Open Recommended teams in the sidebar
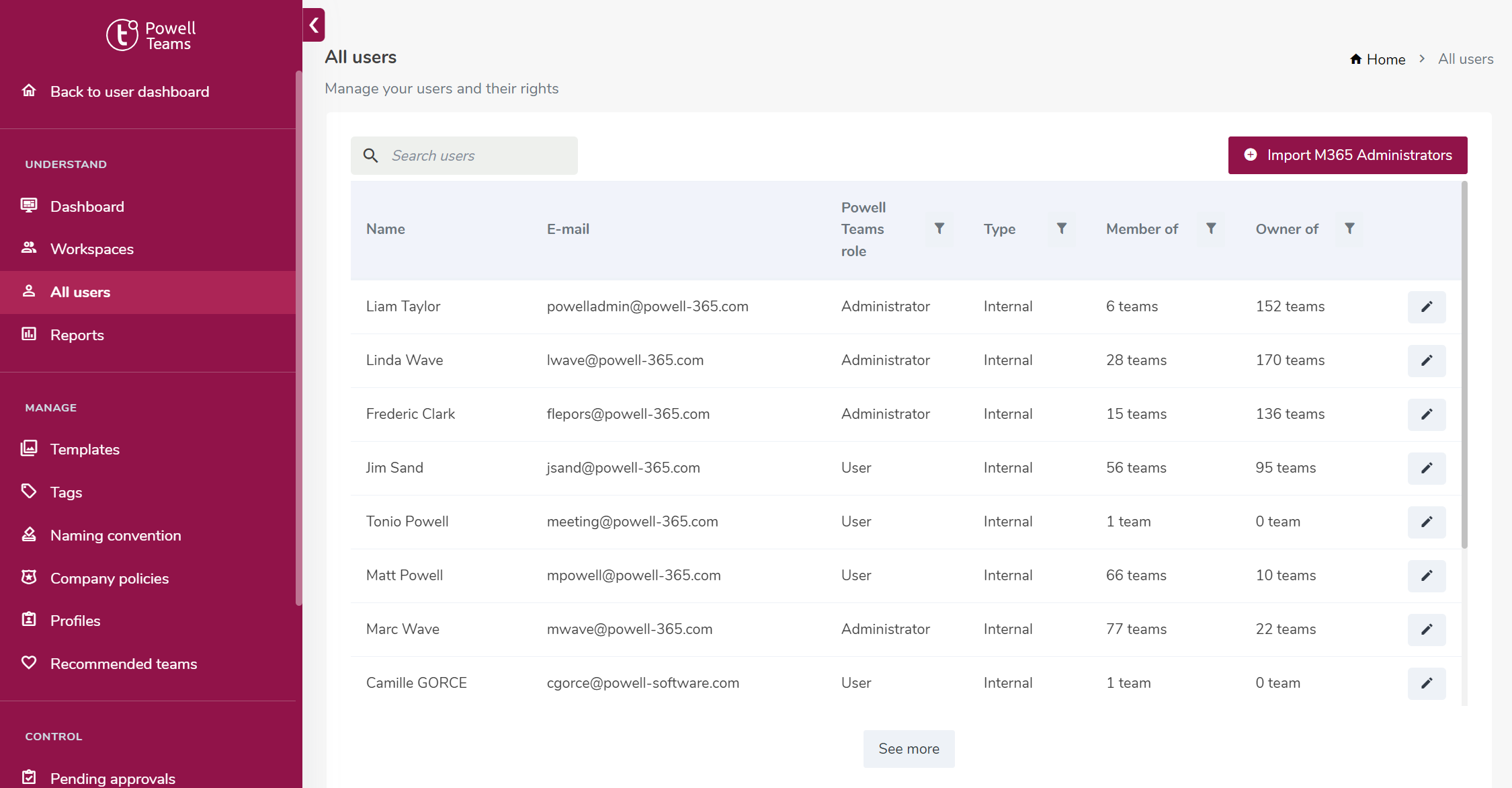1512x788 pixels. [x=148, y=664]
